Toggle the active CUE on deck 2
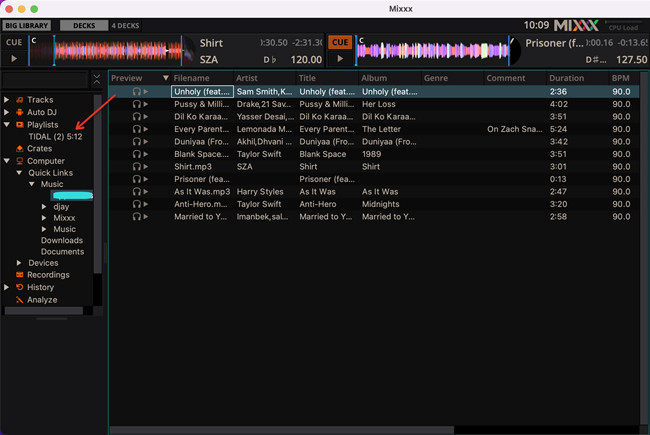The image size is (650, 435). (340, 42)
